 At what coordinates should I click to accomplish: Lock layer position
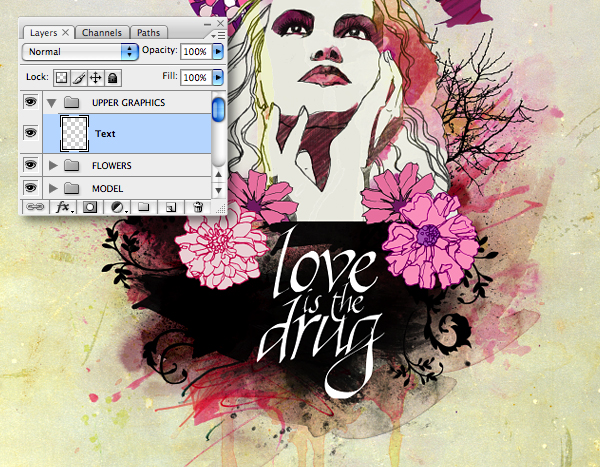95,78
